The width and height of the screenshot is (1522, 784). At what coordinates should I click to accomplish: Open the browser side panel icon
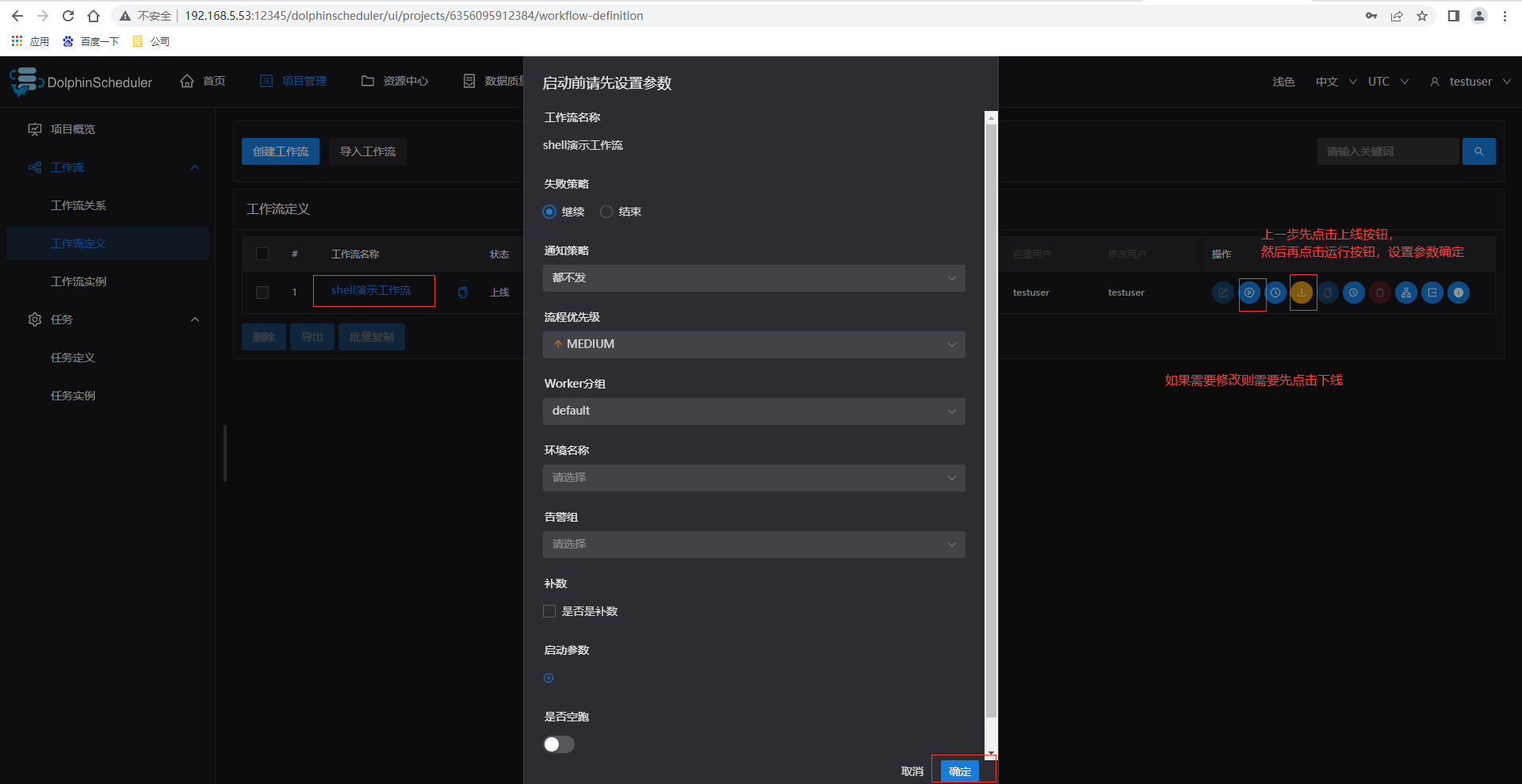(x=1454, y=16)
